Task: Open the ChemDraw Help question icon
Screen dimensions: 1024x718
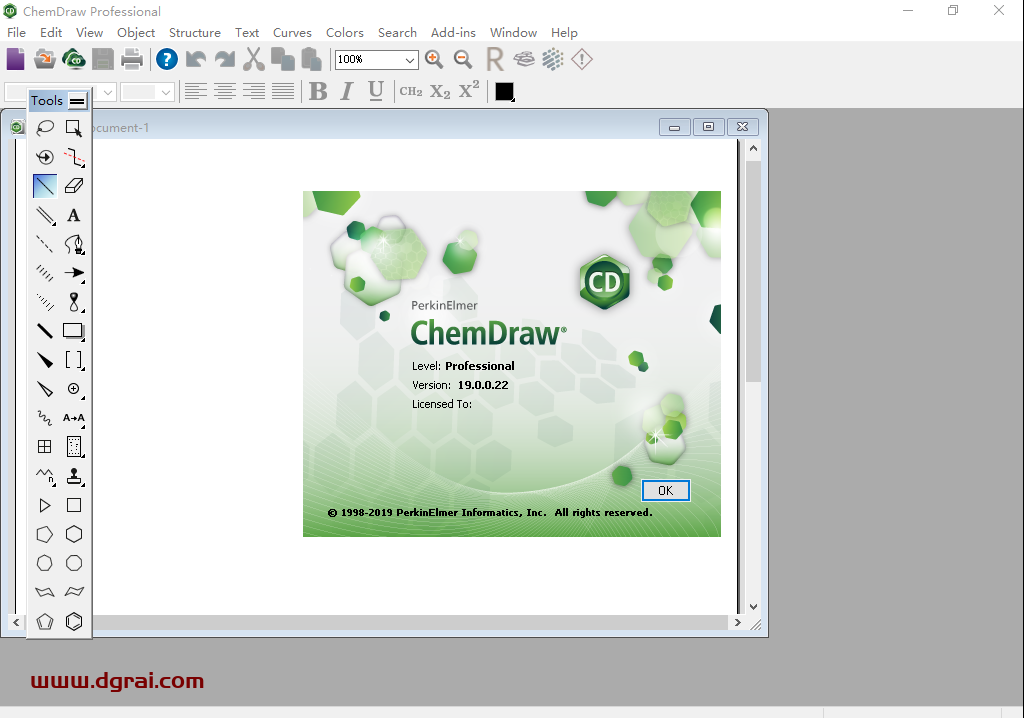Action: (x=167, y=59)
